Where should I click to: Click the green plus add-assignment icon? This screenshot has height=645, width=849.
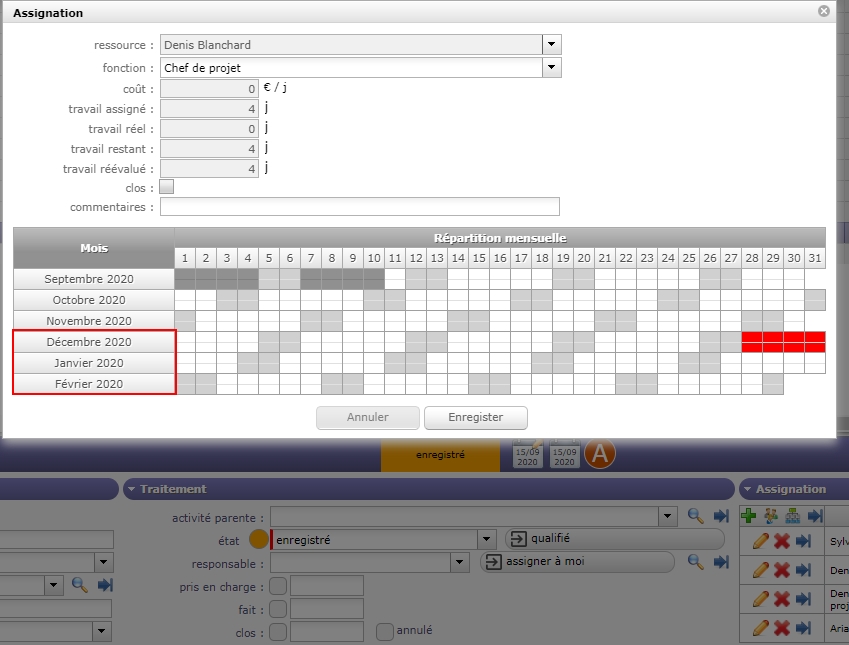pos(748,516)
